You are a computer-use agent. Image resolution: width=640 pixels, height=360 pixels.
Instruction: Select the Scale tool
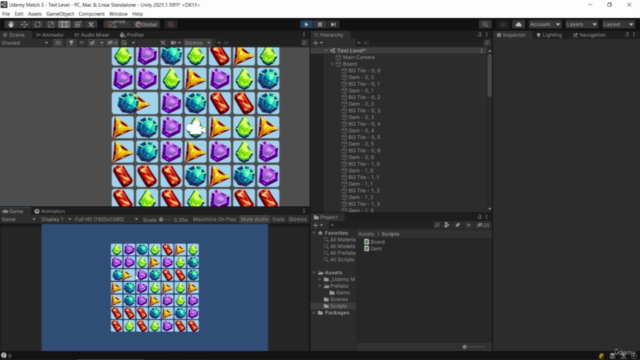click(x=51, y=24)
